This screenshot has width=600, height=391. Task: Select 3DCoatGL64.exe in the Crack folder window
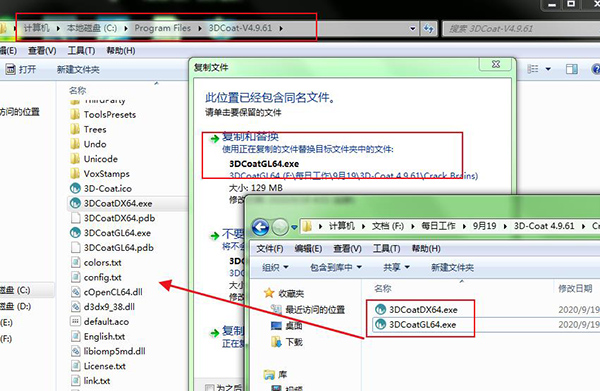pos(422,324)
